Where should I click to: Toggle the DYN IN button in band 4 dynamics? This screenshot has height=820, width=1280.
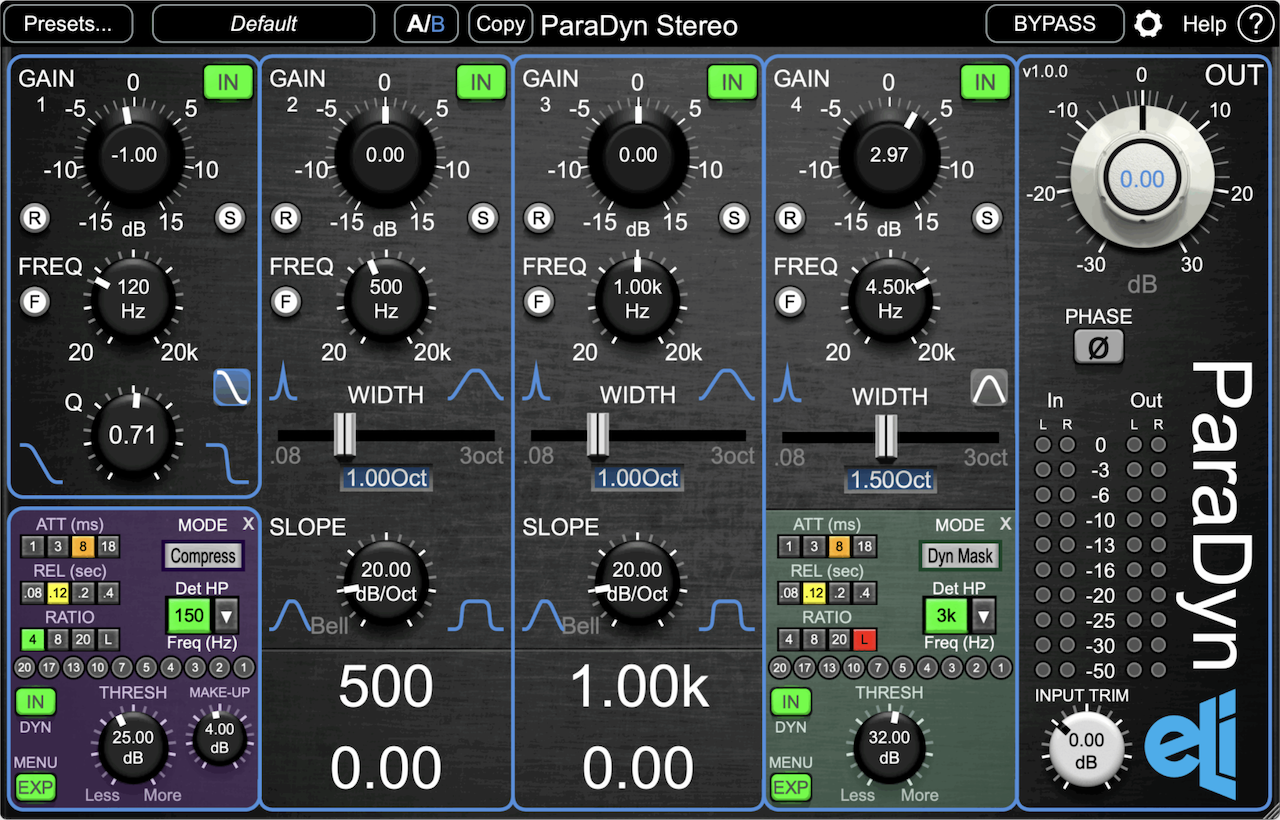790,702
